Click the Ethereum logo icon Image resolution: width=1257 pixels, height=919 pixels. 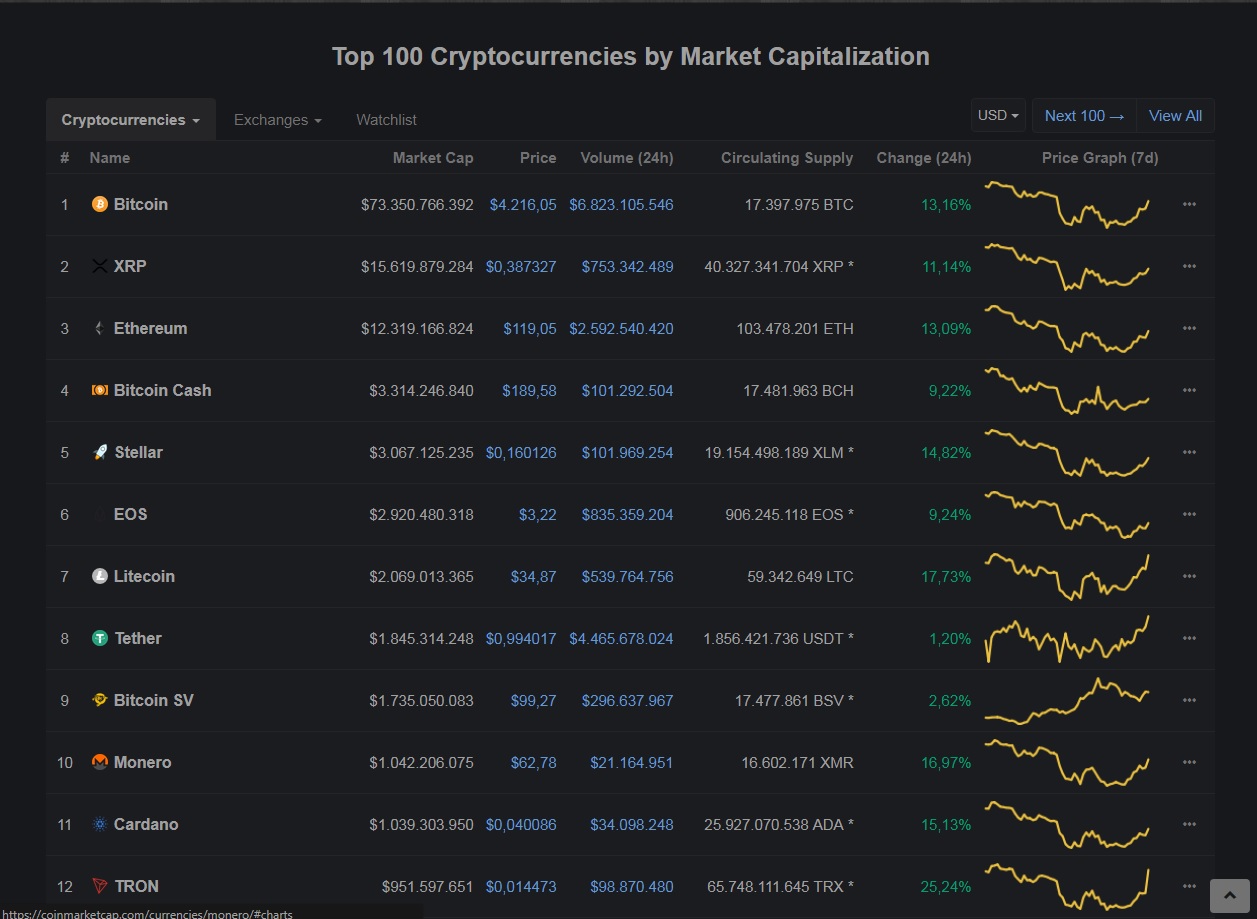pos(99,328)
